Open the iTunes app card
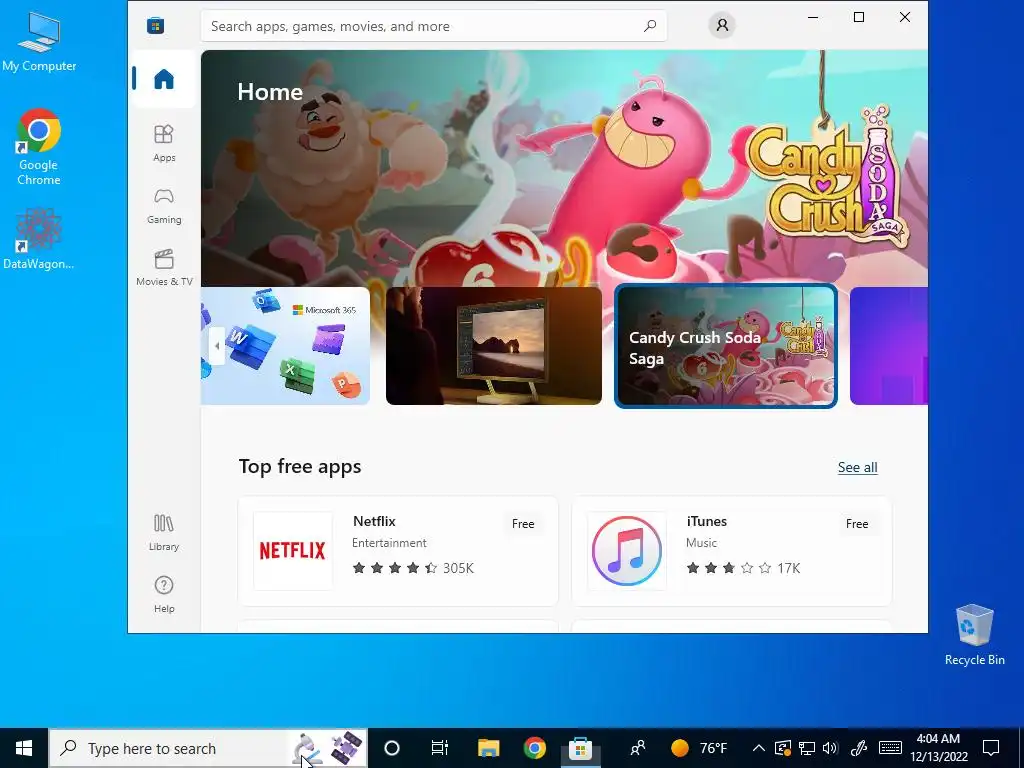The image size is (1024, 768). pyautogui.click(x=731, y=551)
